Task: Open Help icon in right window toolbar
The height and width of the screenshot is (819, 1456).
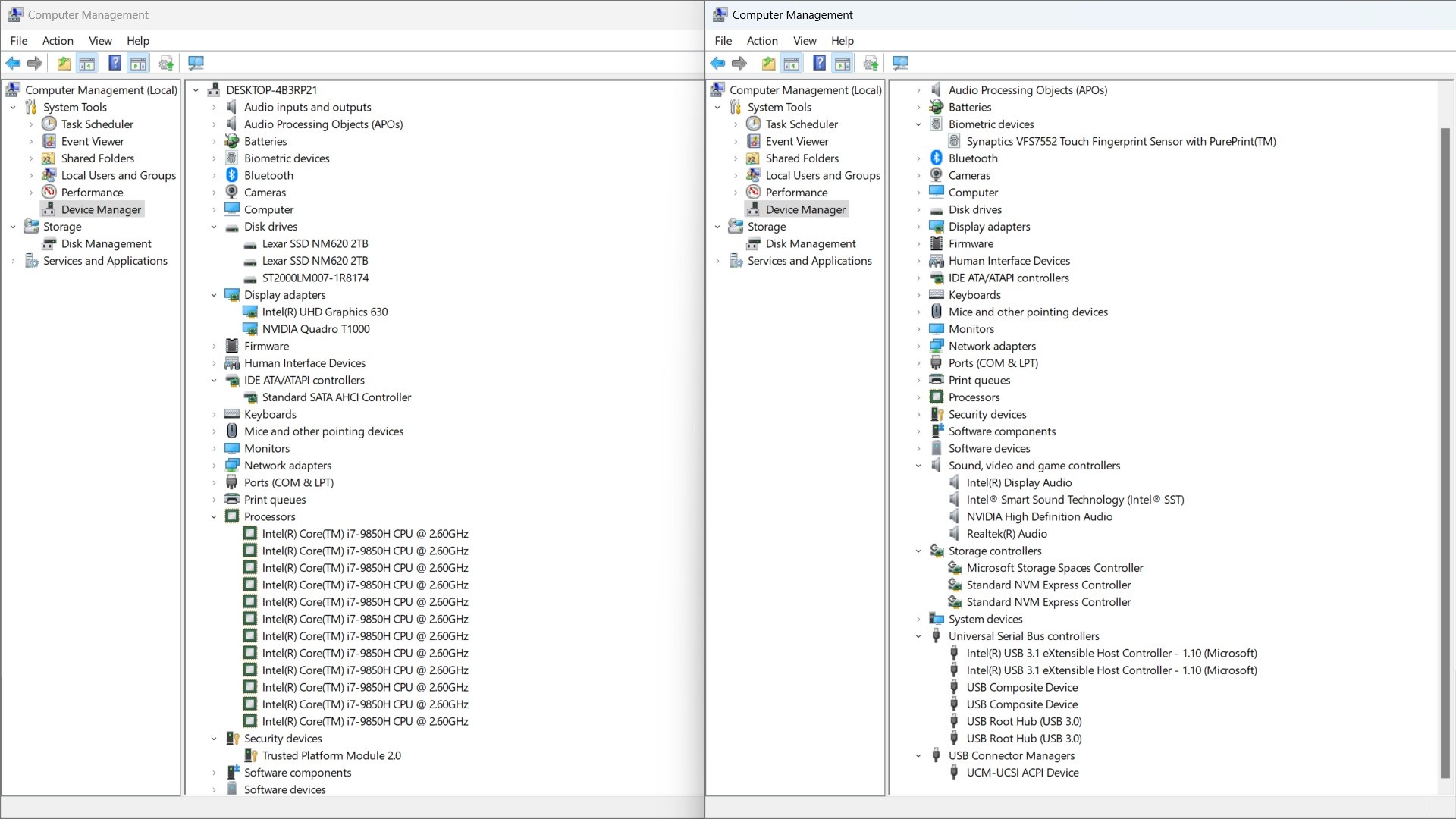Action: click(x=819, y=64)
